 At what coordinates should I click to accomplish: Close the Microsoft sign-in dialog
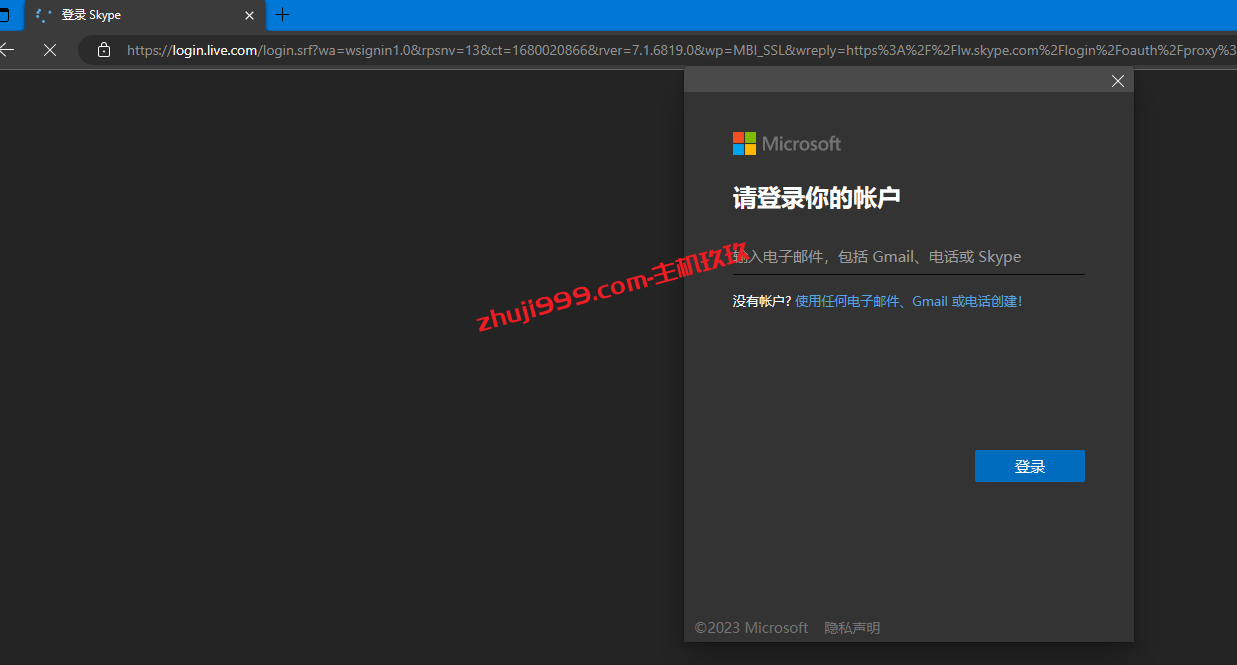[x=1118, y=81]
